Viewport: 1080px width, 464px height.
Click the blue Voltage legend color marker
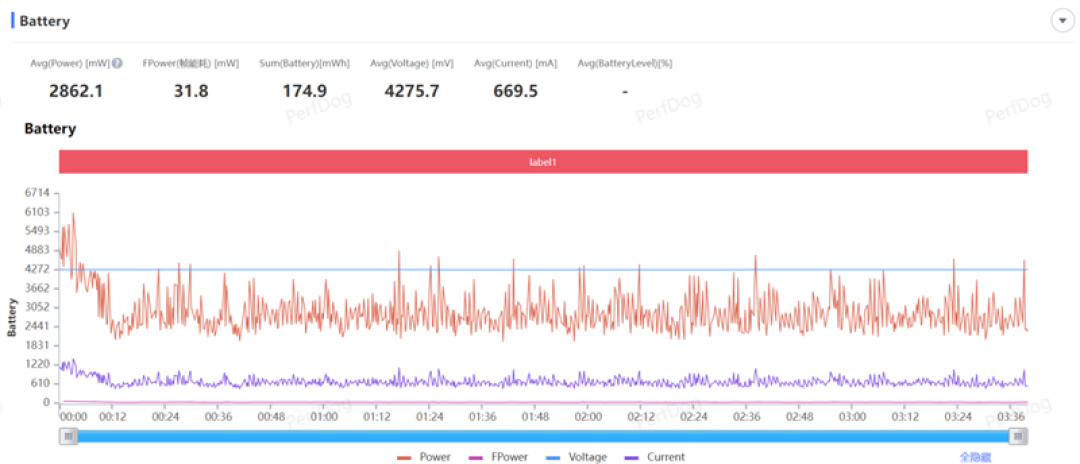(x=552, y=457)
